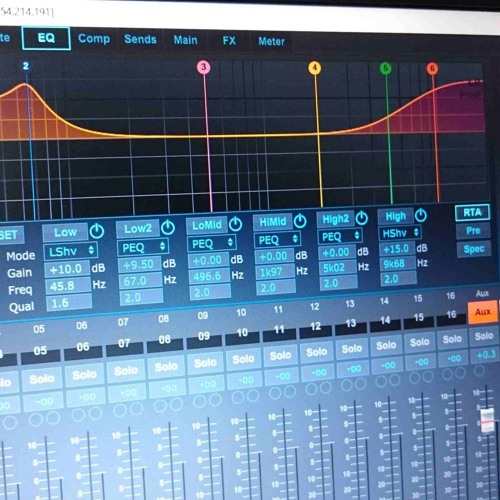
Task: Solo channel 08
Action: click(x=166, y=366)
